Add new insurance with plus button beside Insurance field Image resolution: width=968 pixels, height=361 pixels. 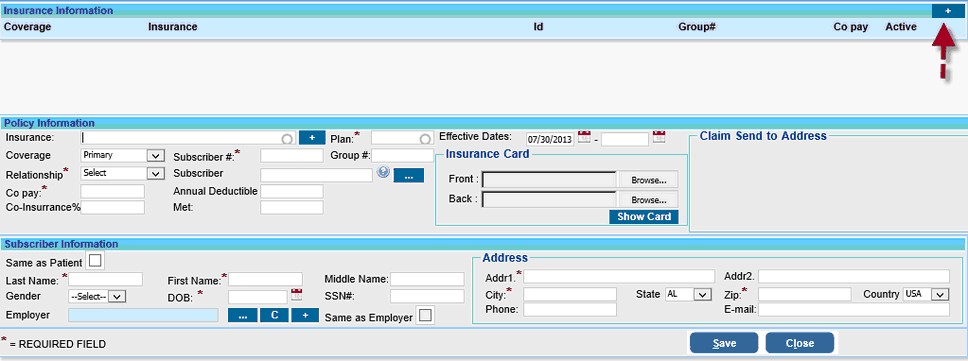click(312, 137)
